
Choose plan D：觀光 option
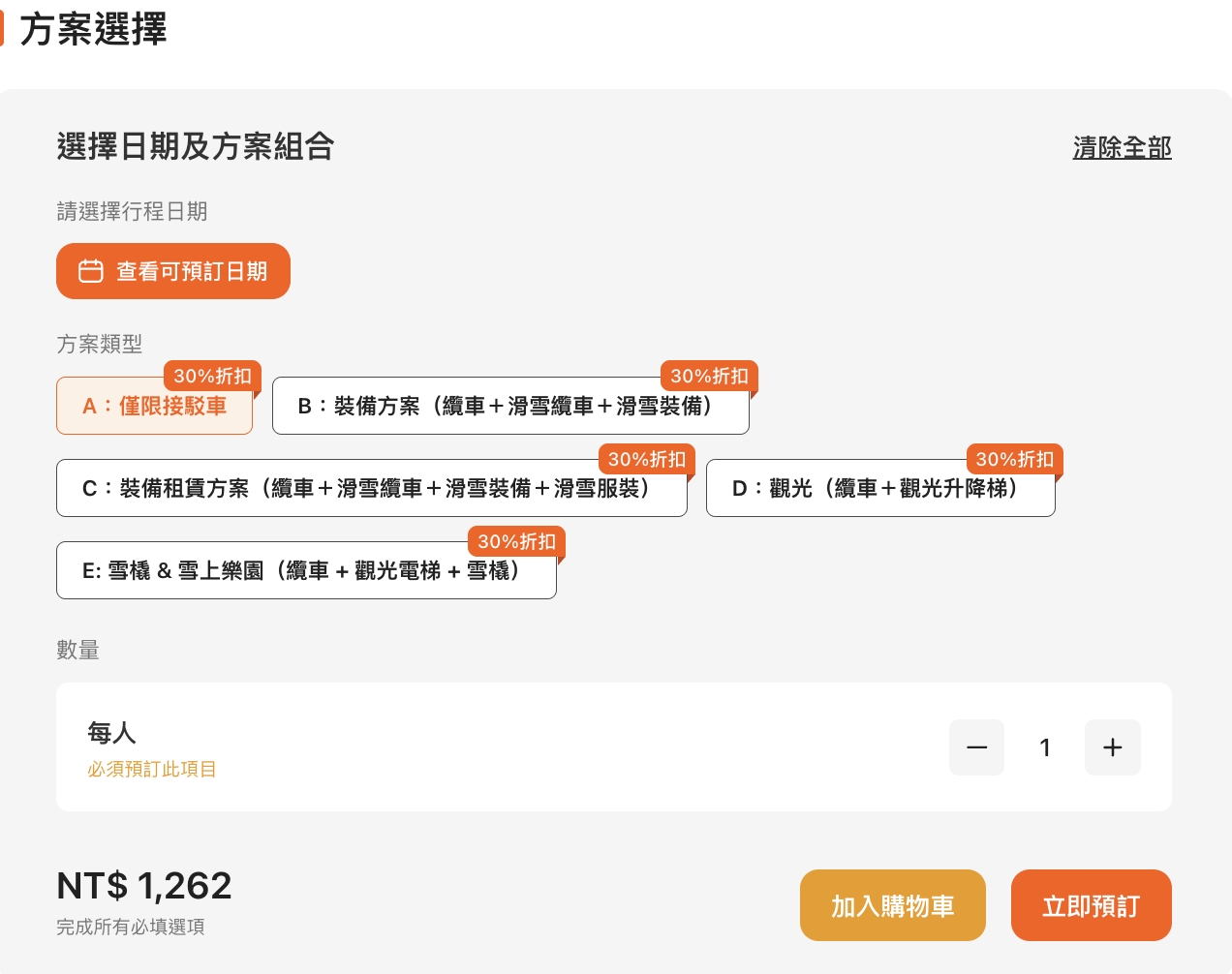tap(879, 489)
